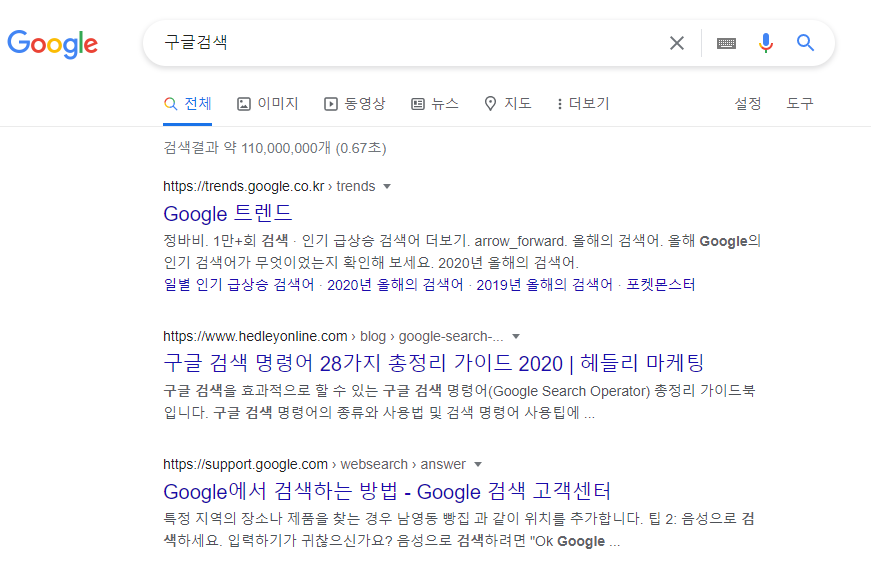
Task: Open 설정 settings menu
Action: point(748,104)
